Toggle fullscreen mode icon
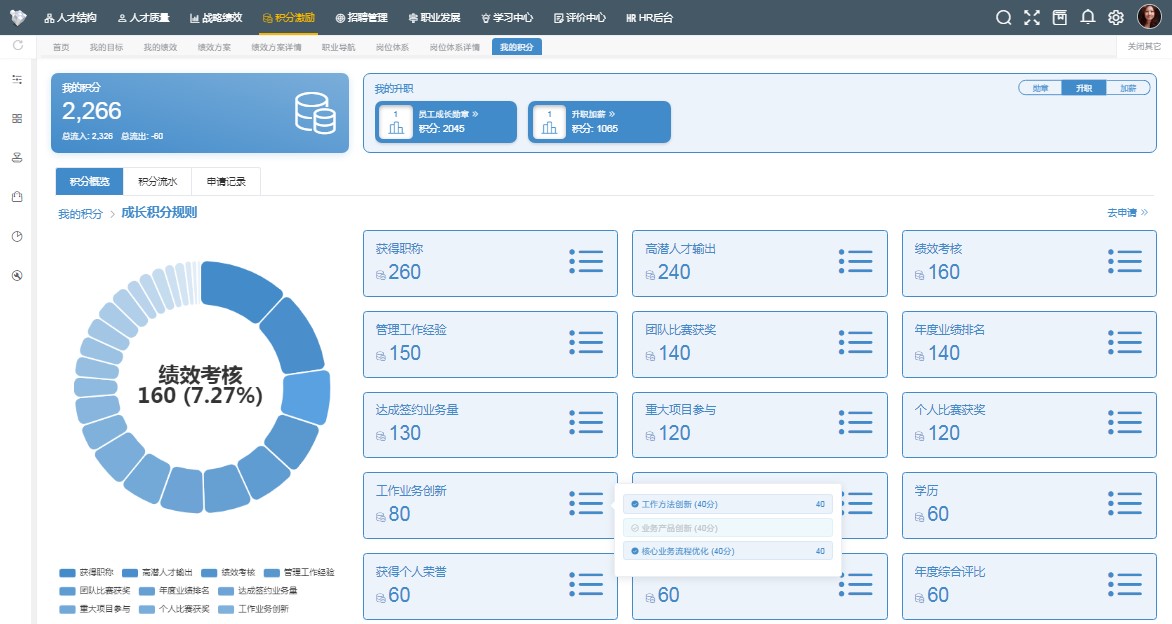 tap(1032, 17)
